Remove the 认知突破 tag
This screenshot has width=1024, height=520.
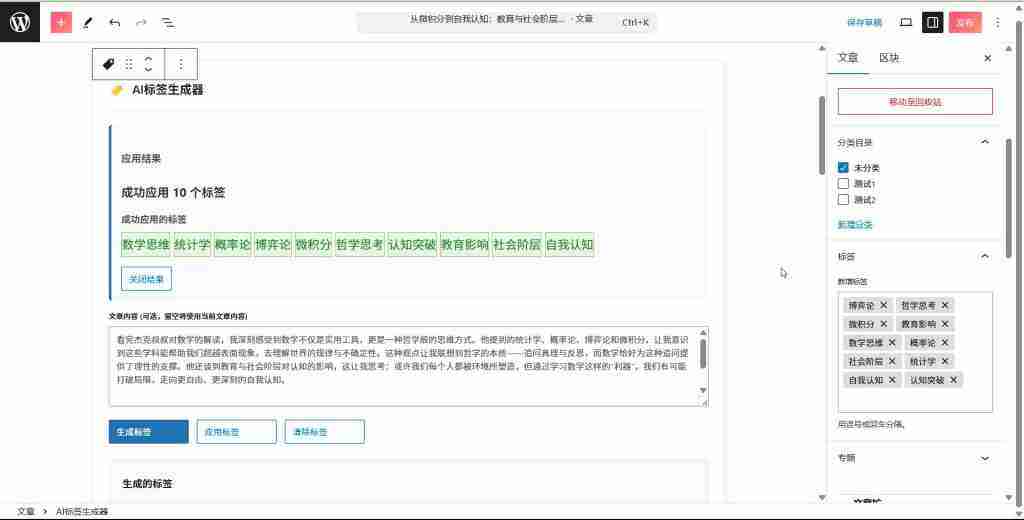point(953,380)
